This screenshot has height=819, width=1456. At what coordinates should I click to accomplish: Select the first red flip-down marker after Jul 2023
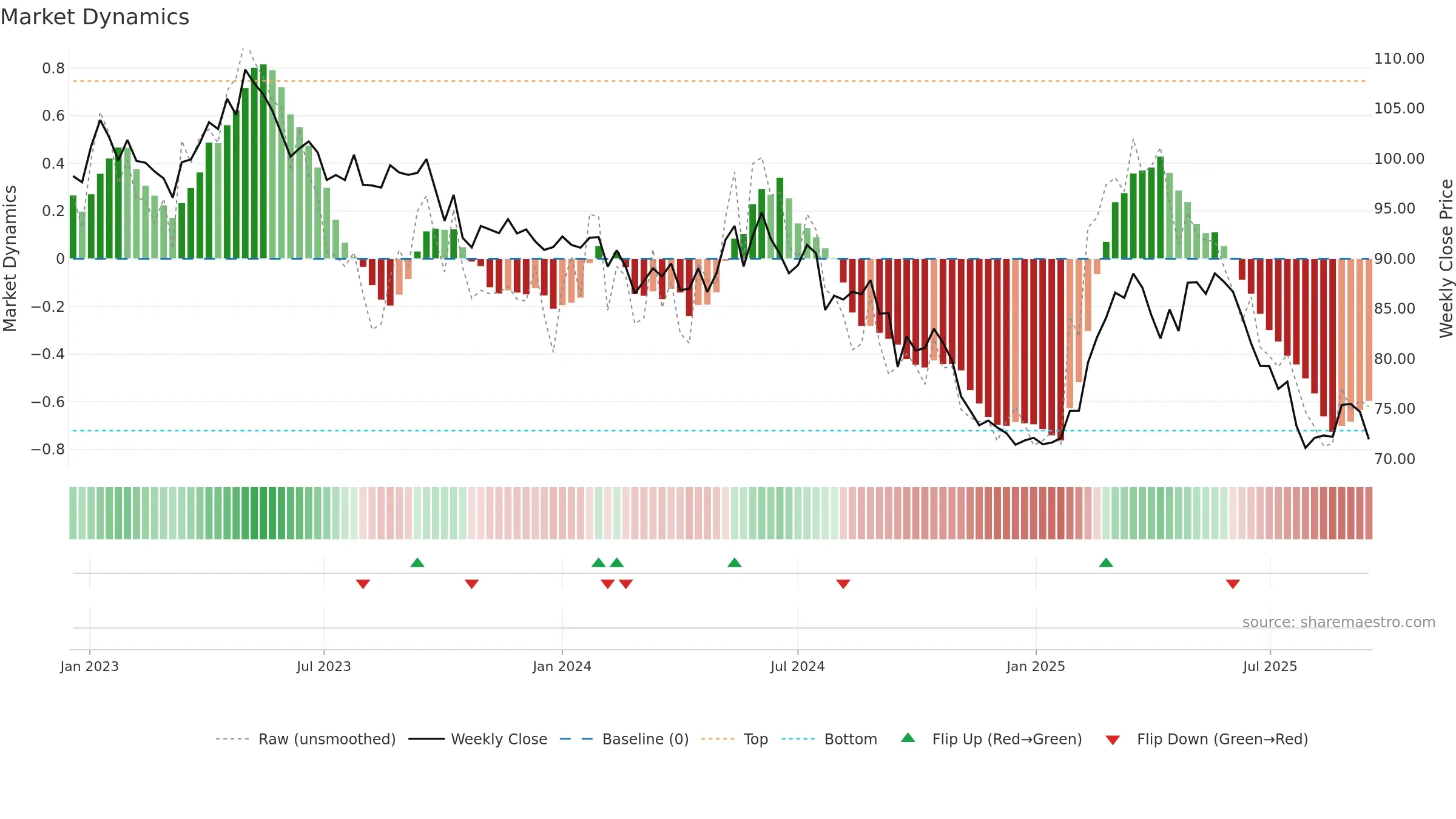click(363, 584)
